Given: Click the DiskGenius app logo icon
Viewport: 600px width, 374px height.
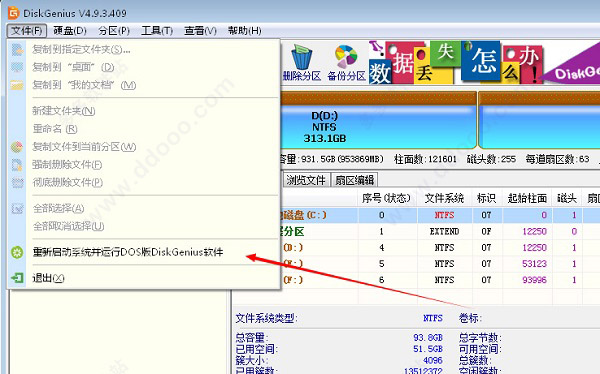Looking at the screenshot, I should tap(13, 13).
